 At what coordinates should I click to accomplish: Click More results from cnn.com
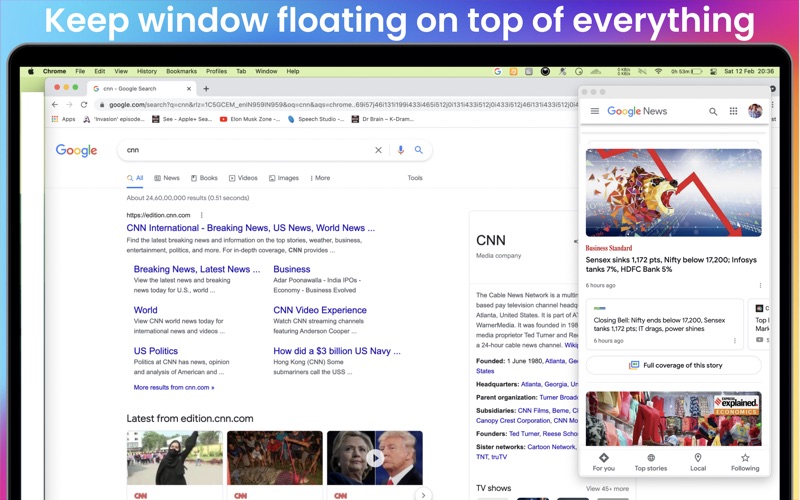pyautogui.click(x=173, y=388)
